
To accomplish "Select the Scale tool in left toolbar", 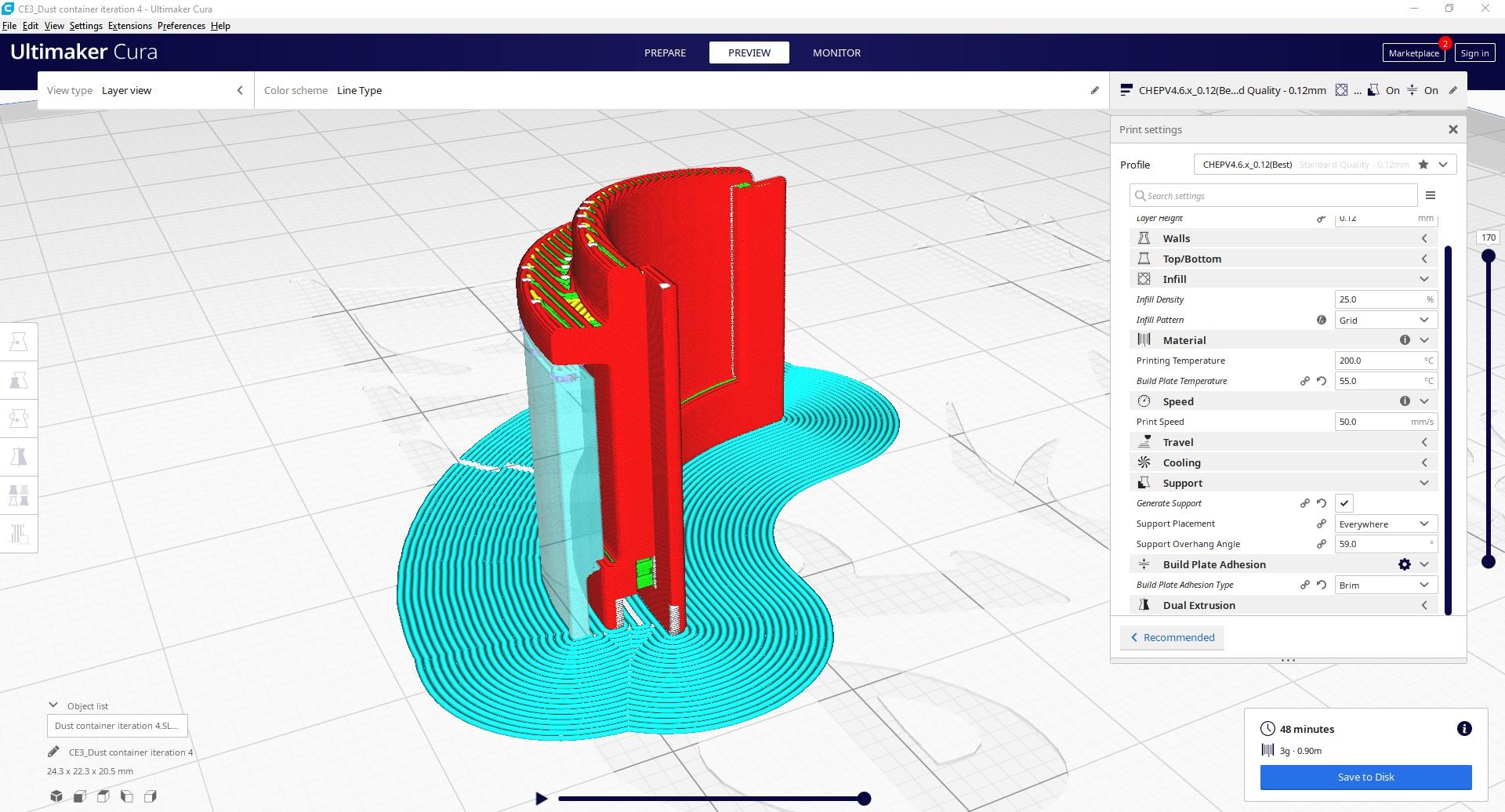I will click(x=19, y=380).
